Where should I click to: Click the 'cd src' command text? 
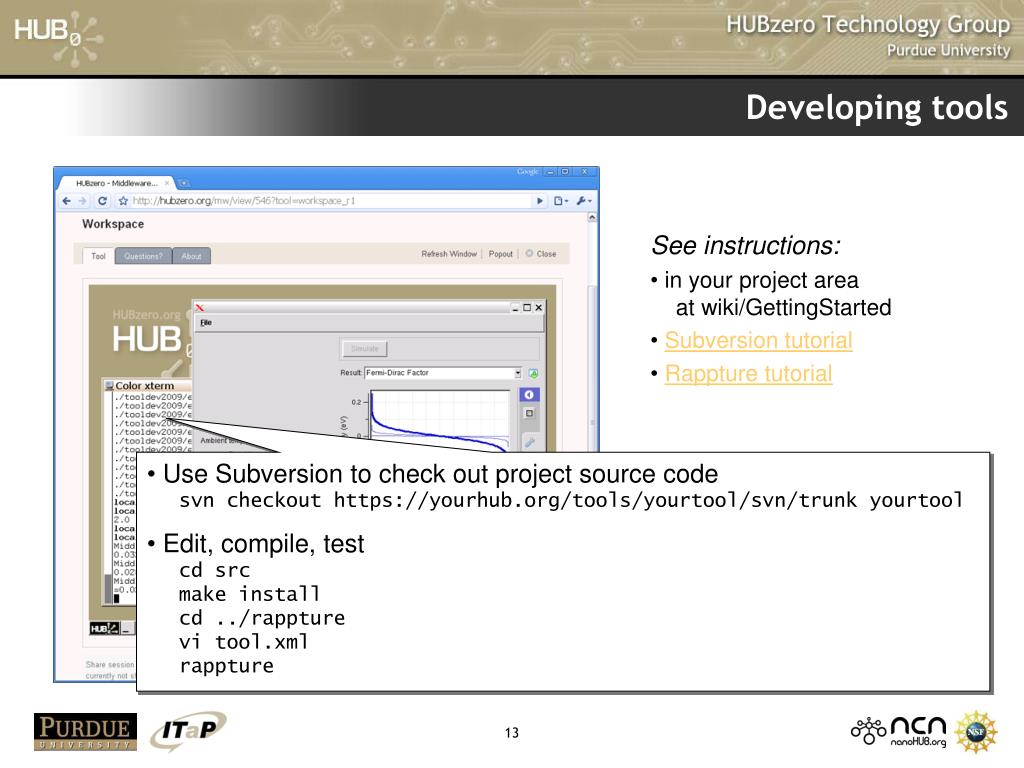(x=214, y=570)
